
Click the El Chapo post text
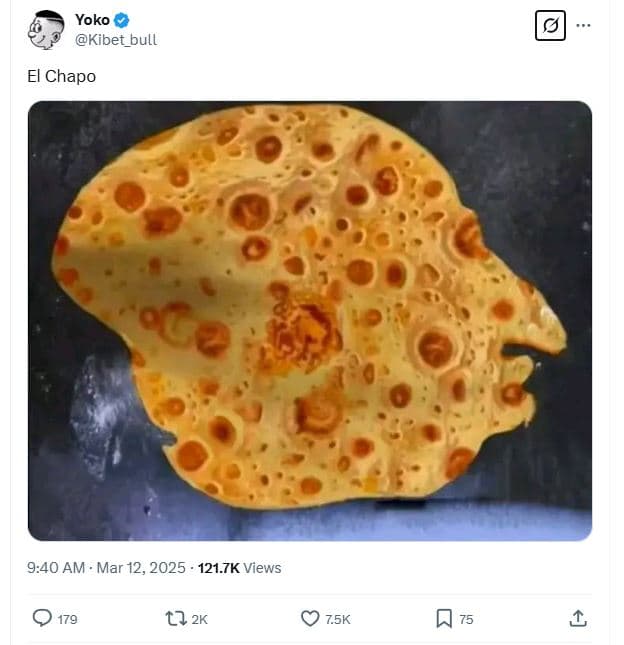tap(62, 76)
